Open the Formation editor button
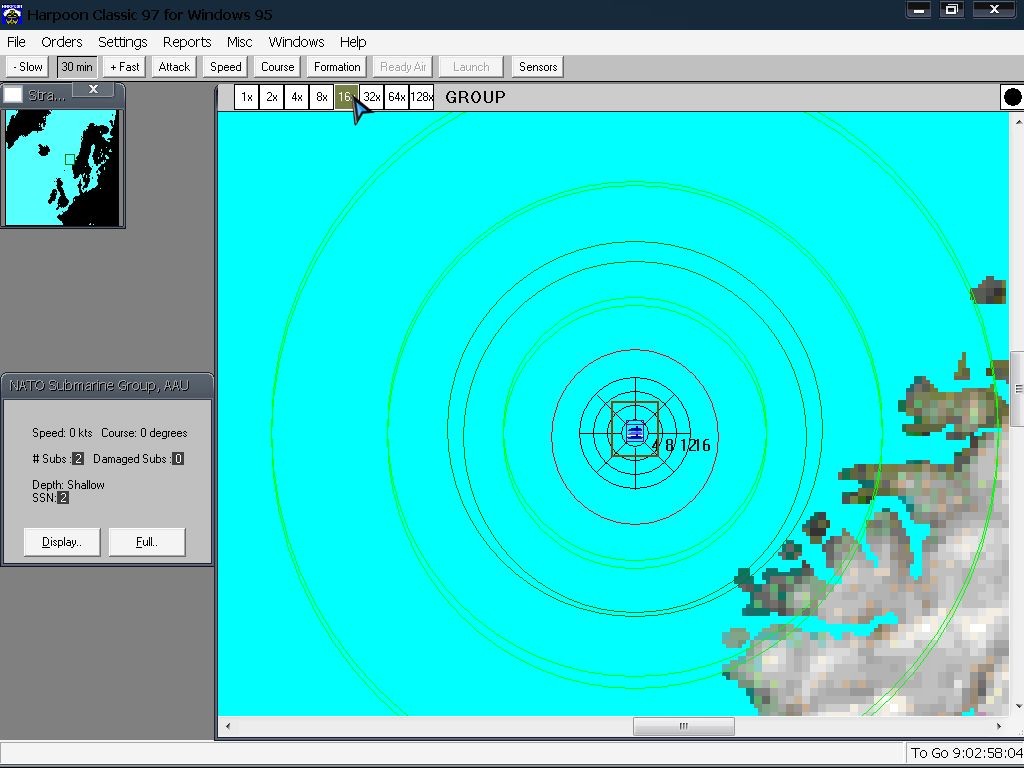This screenshot has width=1024, height=768. pos(337,67)
